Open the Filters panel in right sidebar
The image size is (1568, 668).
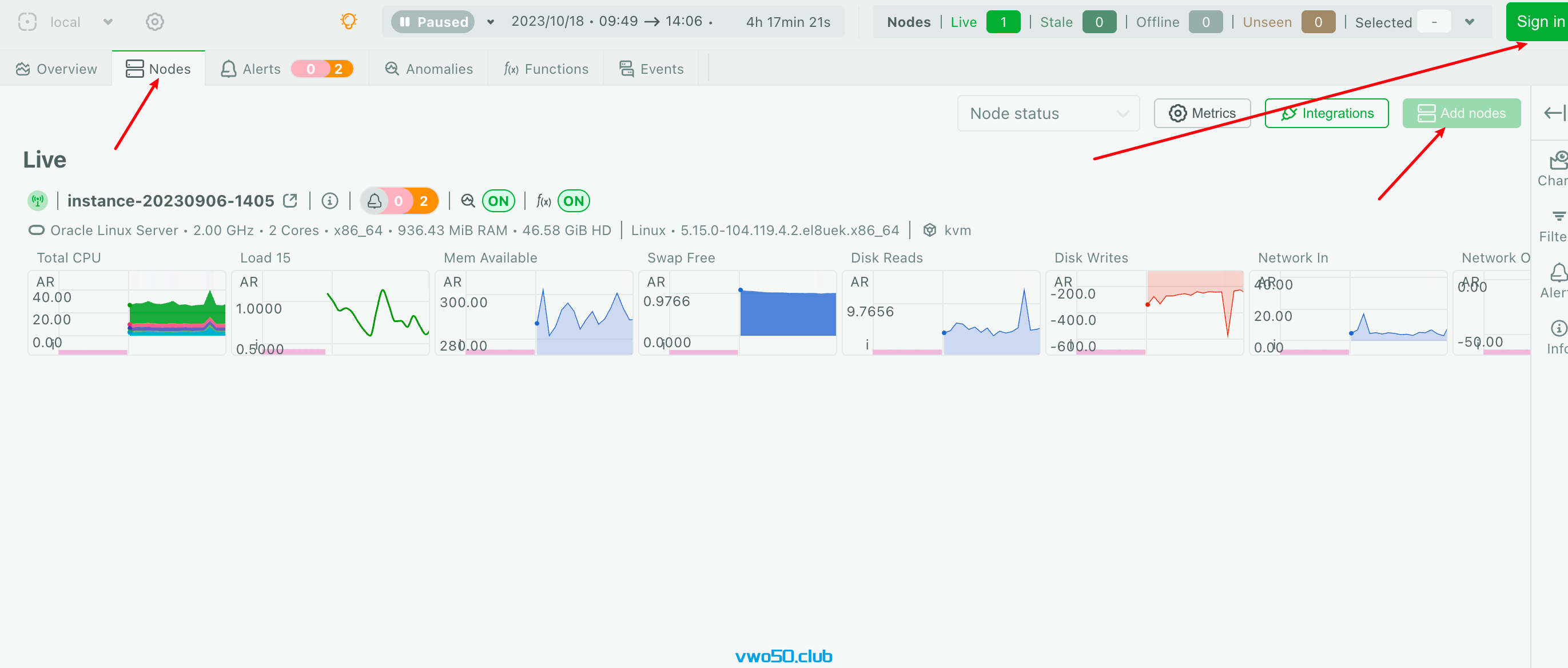tap(1556, 222)
